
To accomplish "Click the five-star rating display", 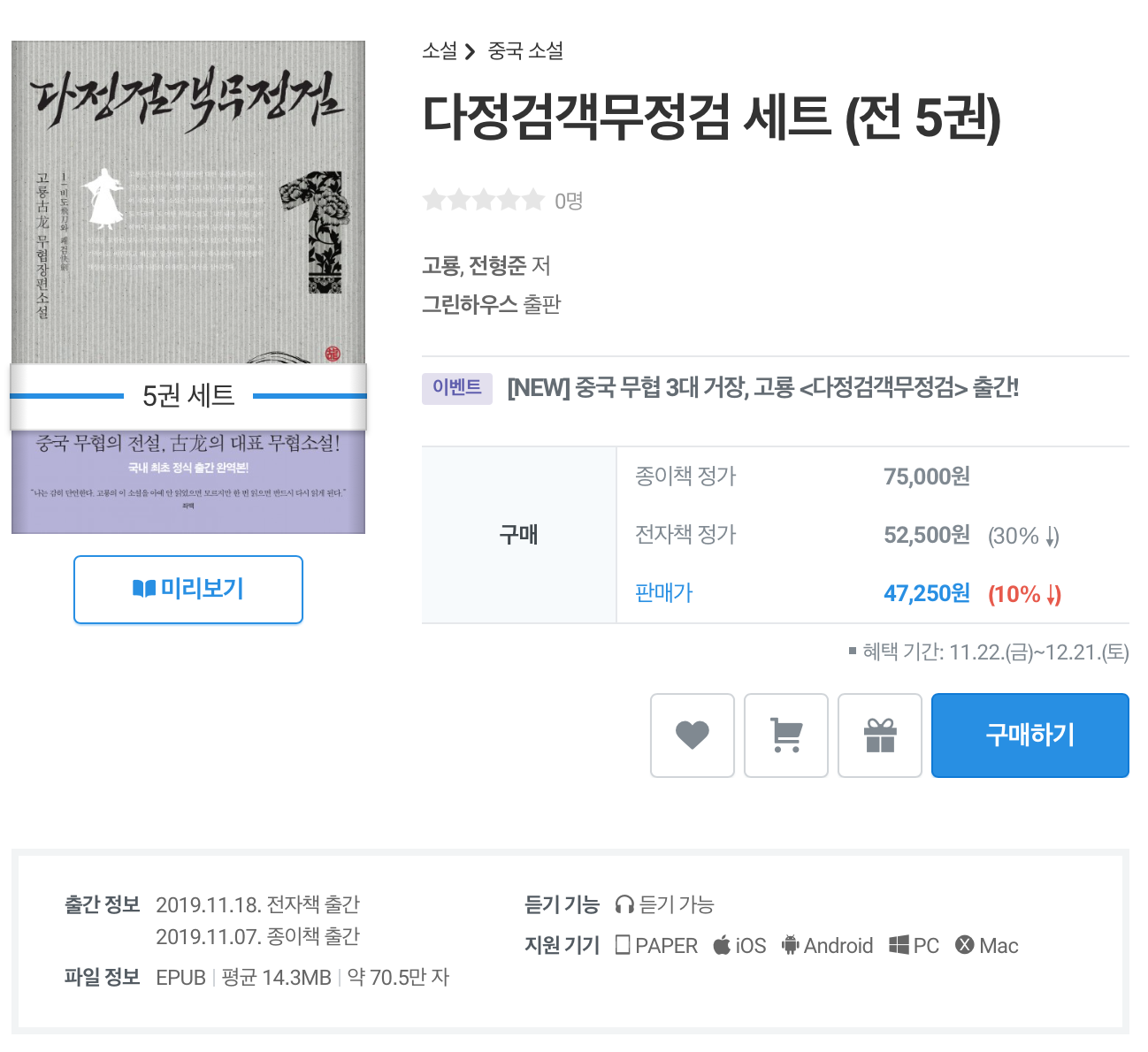I will coord(483,201).
